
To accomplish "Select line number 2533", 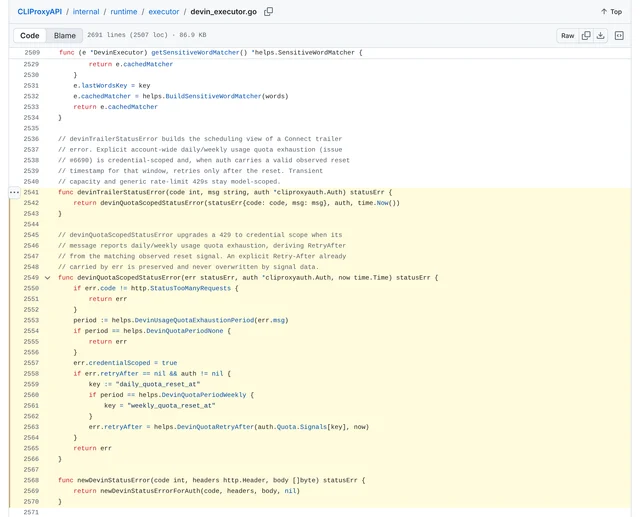I will click(31, 107).
